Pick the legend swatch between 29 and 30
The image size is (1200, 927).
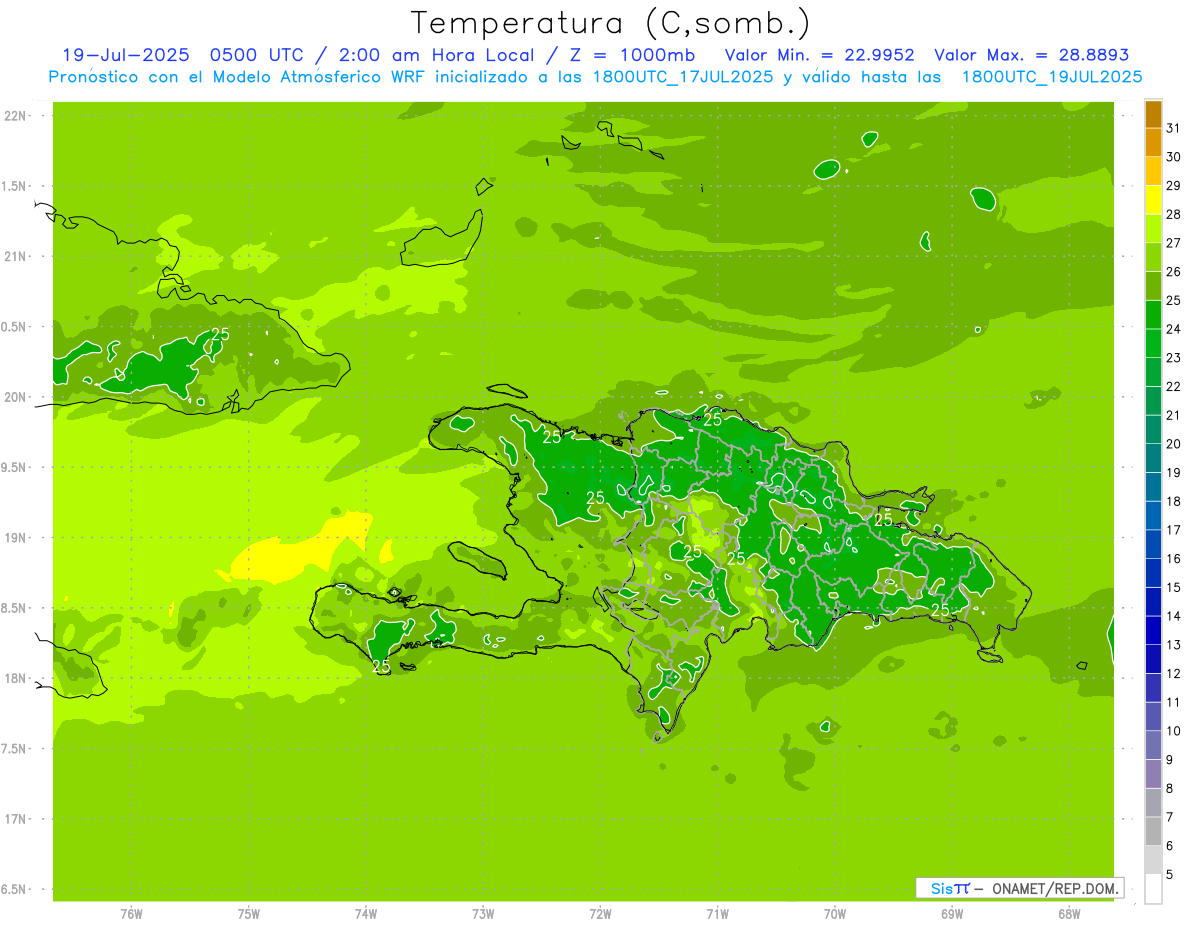click(x=1153, y=171)
